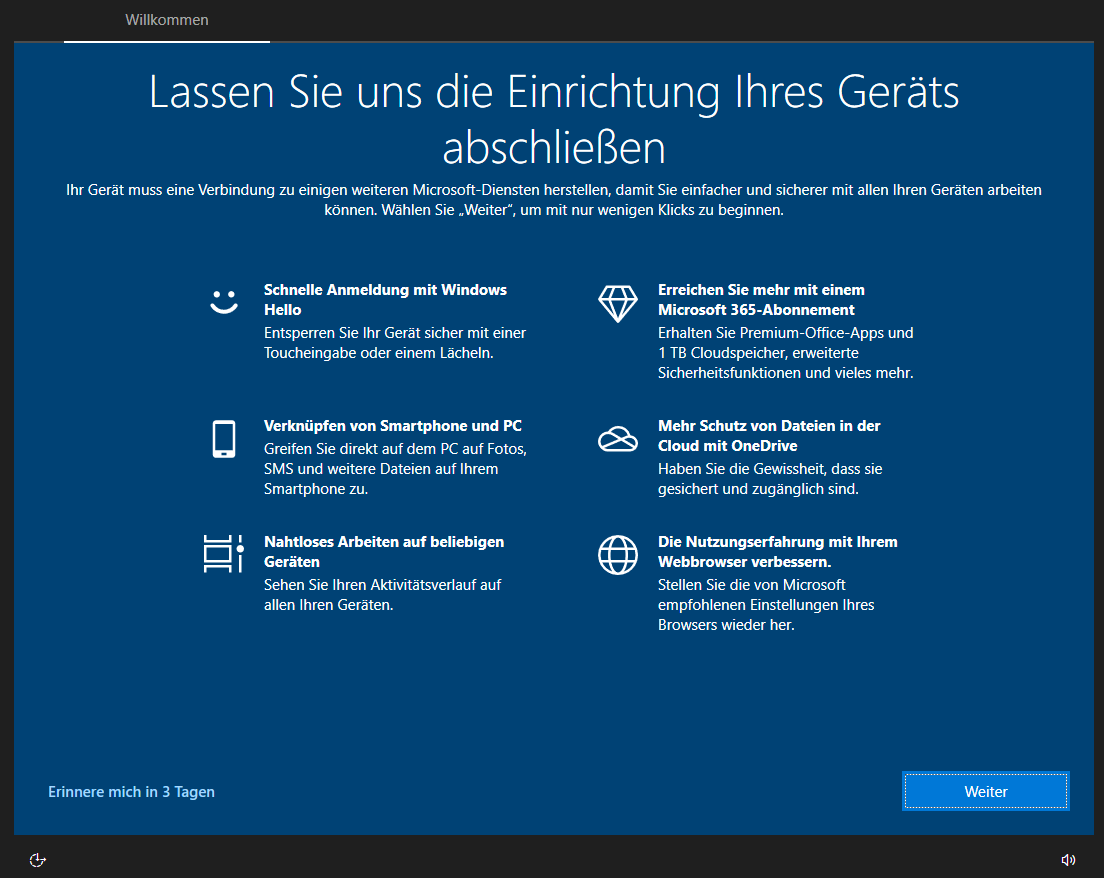Click 'Stellen Sie die von Microsoft empfohlenen' description
1104x878 pixels.
click(766, 605)
